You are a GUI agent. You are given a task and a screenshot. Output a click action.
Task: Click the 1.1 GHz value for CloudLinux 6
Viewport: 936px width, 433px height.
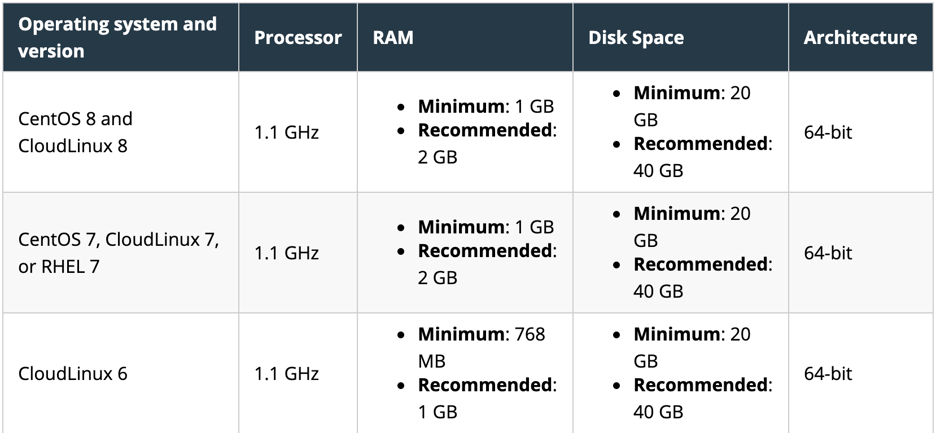click(286, 374)
